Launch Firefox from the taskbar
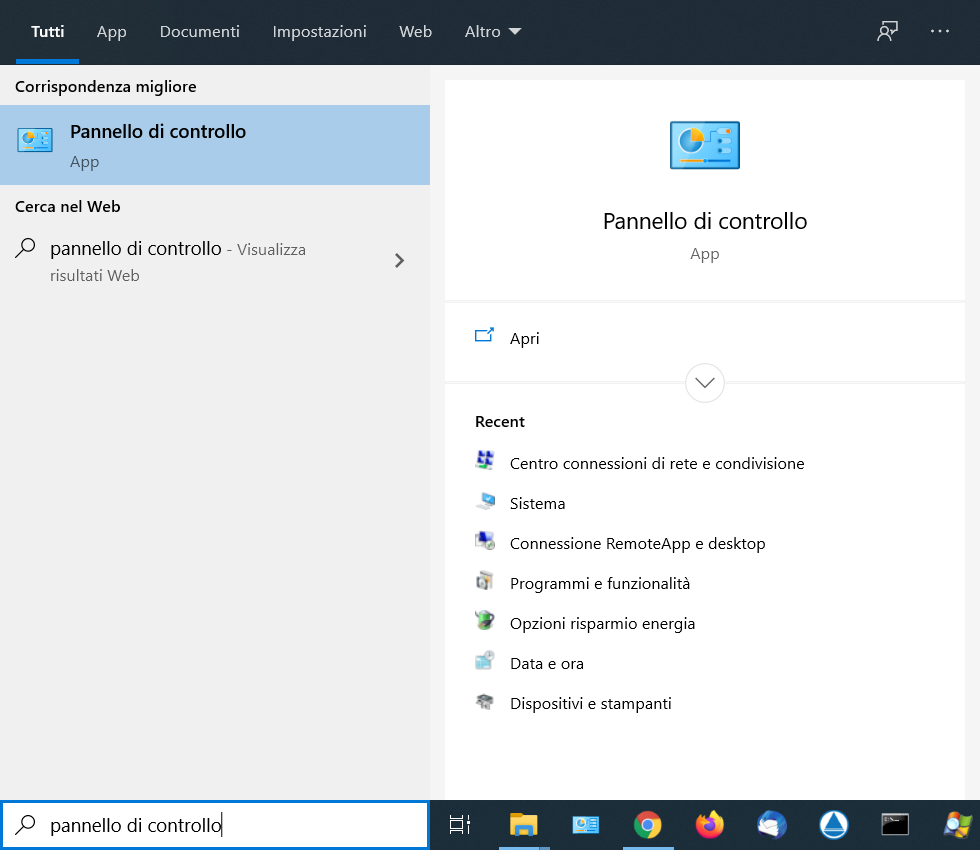980x850 pixels. (x=710, y=825)
